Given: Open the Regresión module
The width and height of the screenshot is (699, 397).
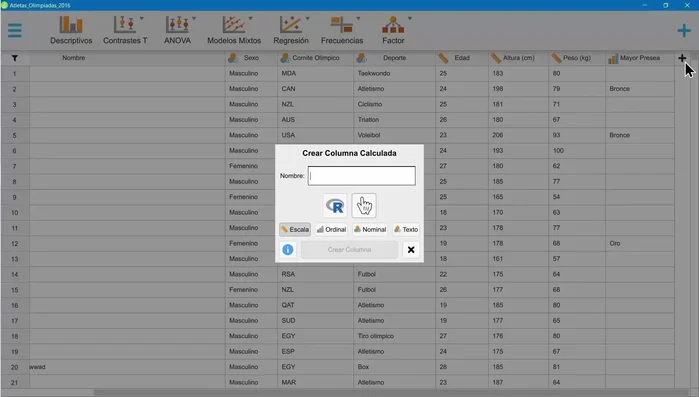Looking at the screenshot, I should pyautogui.click(x=291, y=30).
